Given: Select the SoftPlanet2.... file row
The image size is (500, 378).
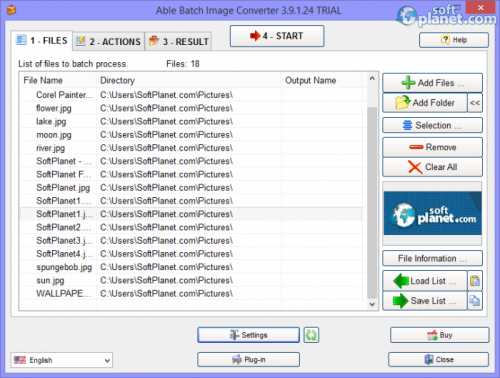Looking at the screenshot, I should coord(191,227).
